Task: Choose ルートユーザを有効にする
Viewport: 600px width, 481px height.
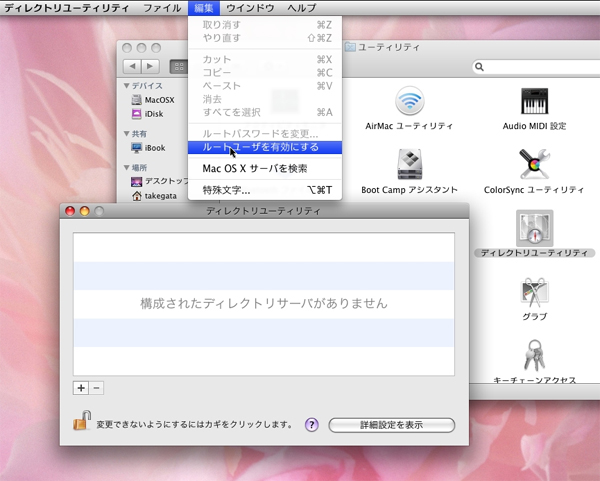Action: (x=265, y=147)
